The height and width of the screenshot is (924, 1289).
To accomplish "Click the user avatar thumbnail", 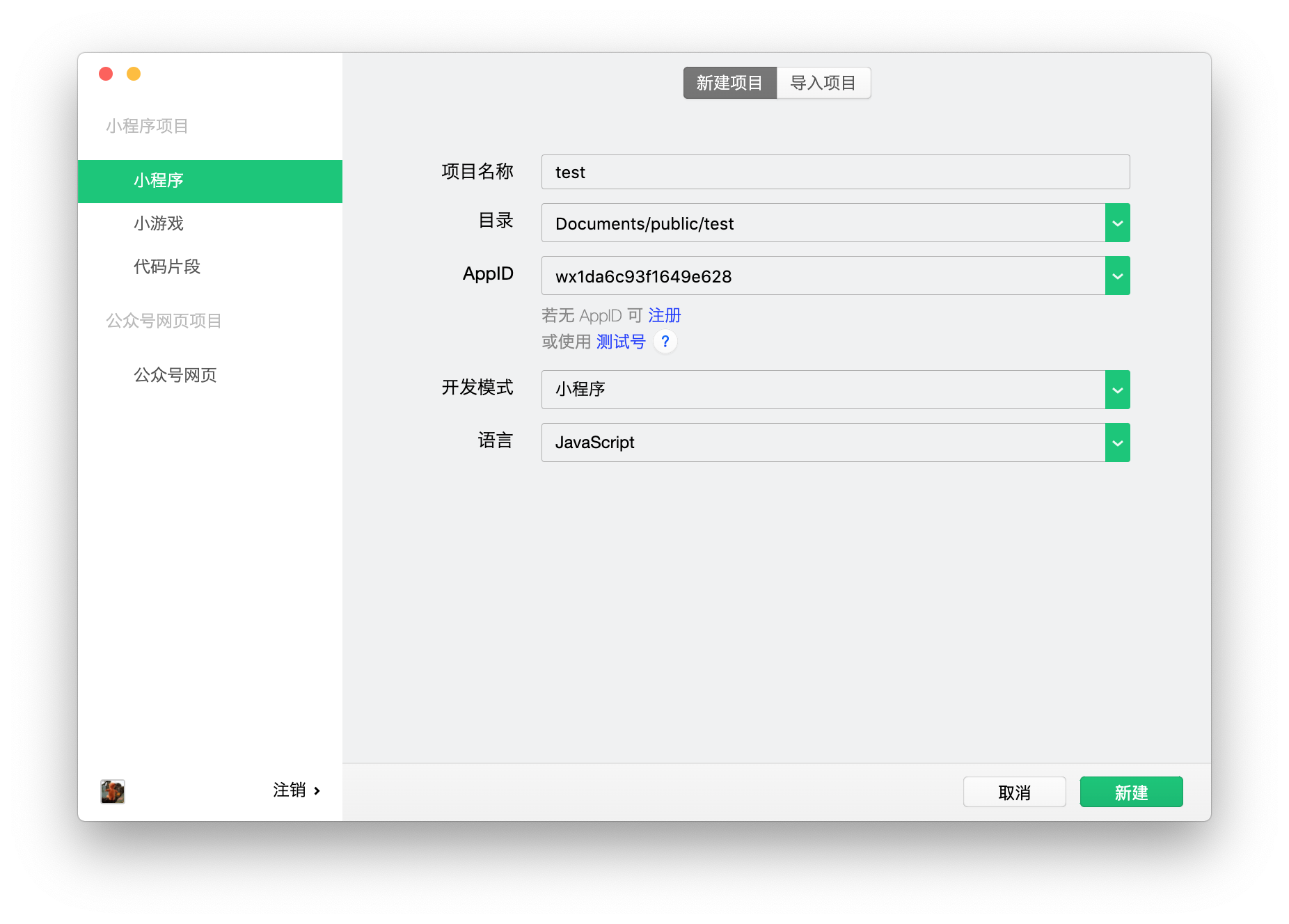I will tap(113, 791).
